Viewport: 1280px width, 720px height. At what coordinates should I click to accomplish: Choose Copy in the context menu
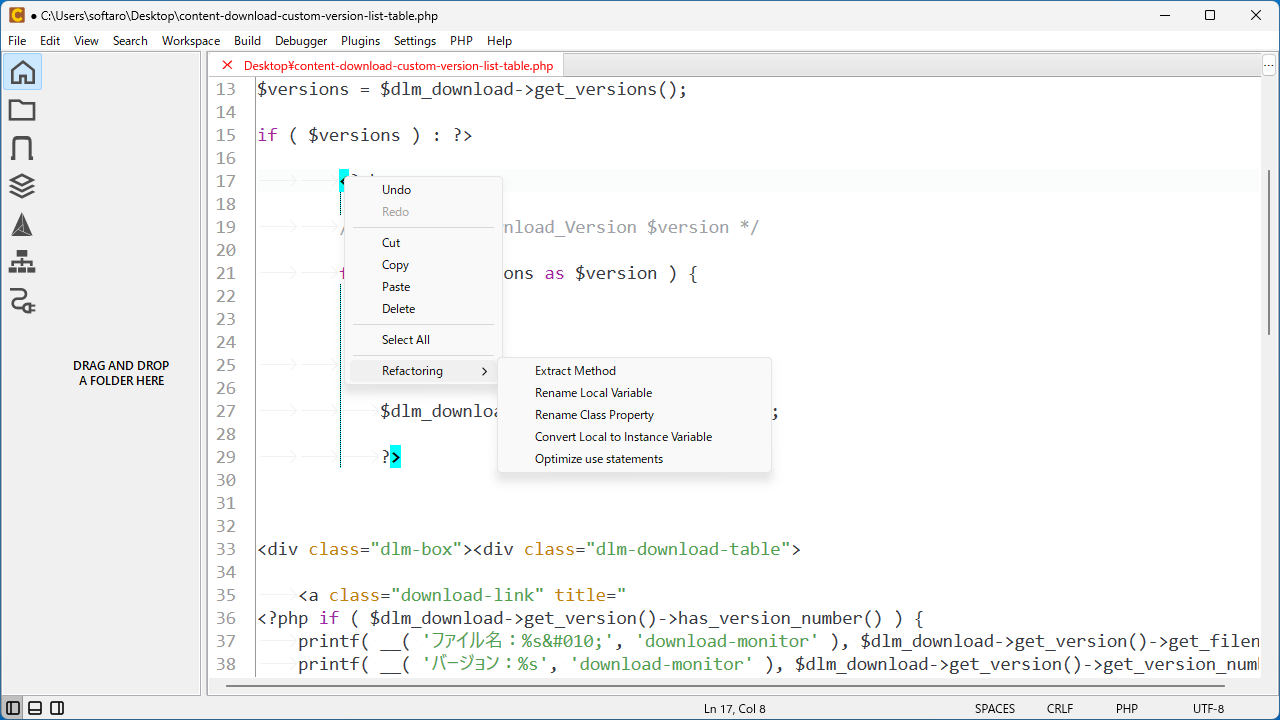coord(423,265)
